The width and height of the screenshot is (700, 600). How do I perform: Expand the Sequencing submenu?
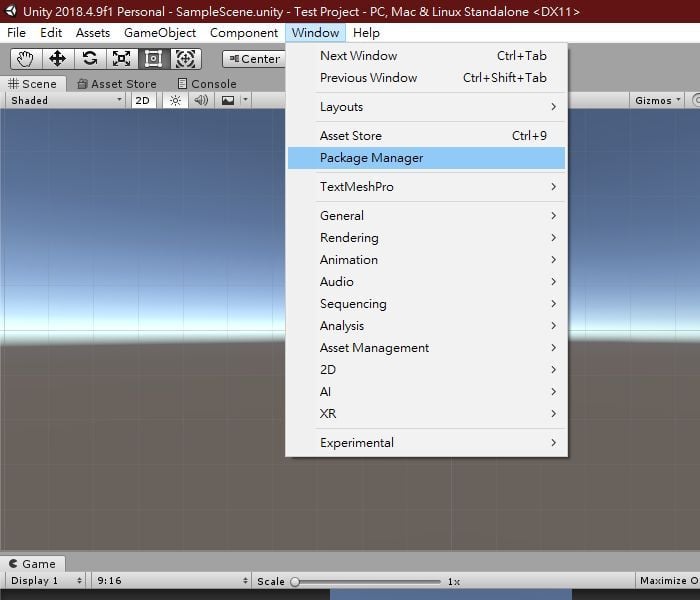(426, 304)
